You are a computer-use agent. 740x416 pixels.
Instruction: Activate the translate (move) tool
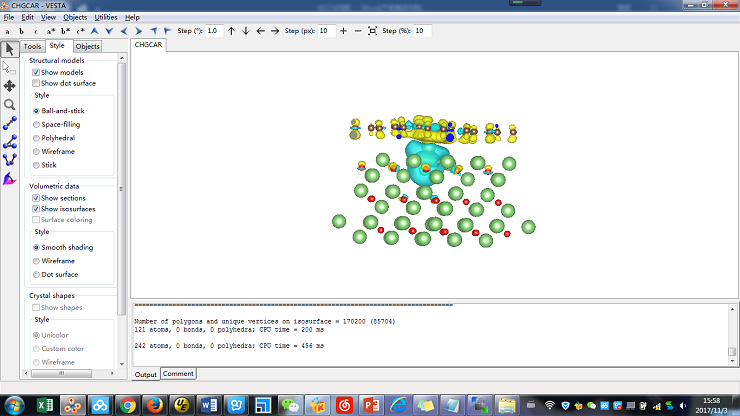(x=10, y=86)
